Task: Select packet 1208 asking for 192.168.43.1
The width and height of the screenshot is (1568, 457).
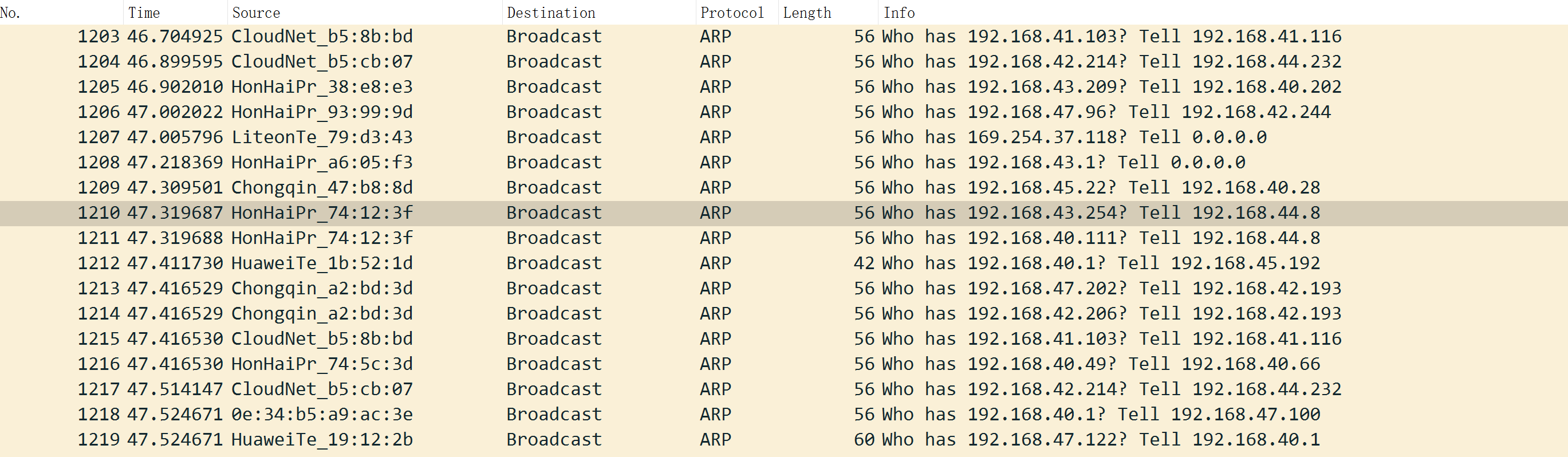Action: pos(1036,163)
